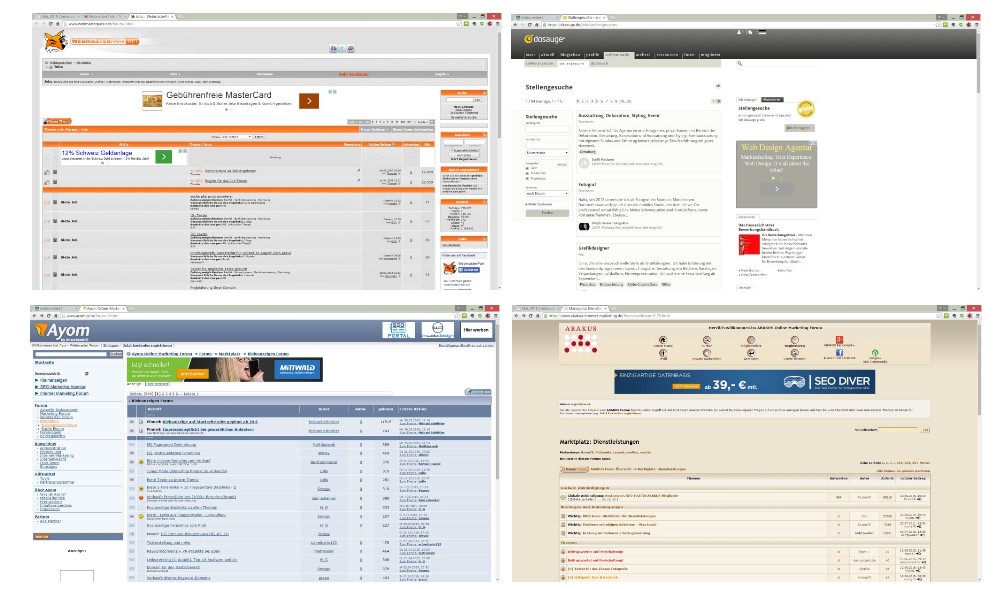Screen dimensions: 1000x589
Task: Select the 'stellensuche' tab in dasauge navigation
Action: click(x=618, y=55)
